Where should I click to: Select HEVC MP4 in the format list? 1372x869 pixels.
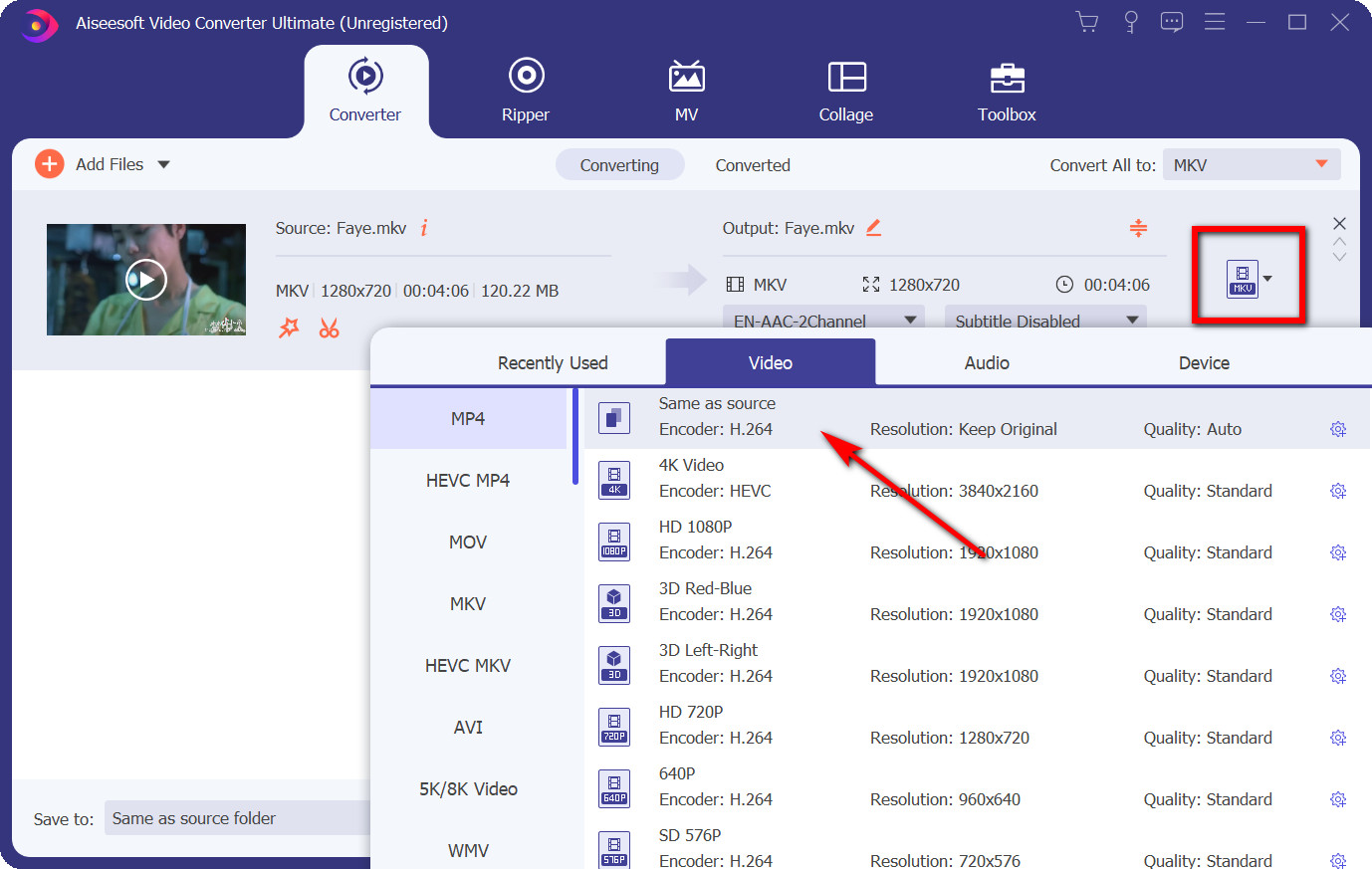click(468, 480)
